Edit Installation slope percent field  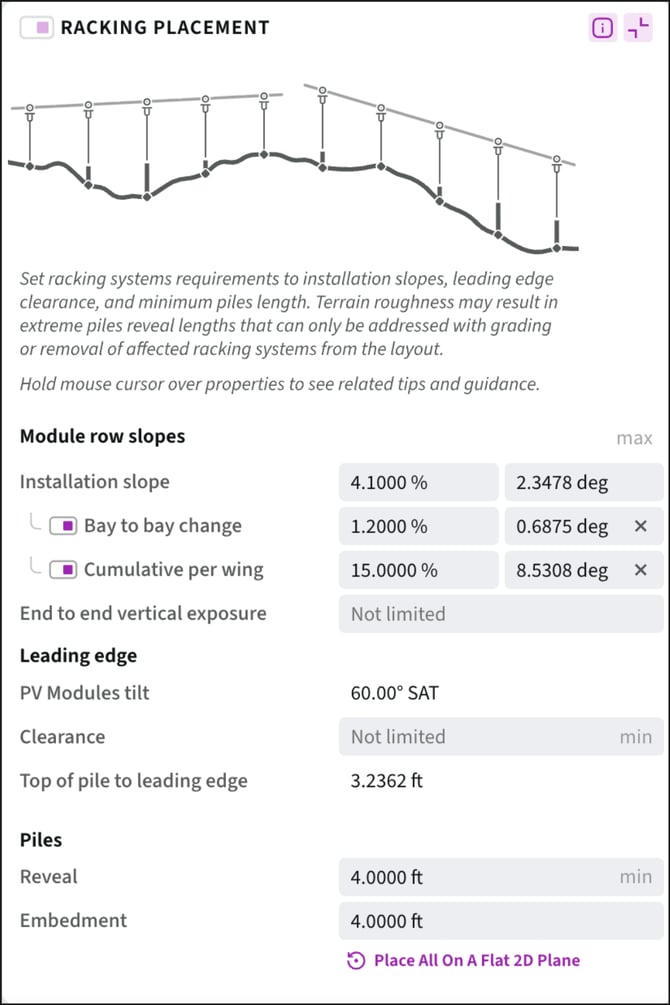click(x=418, y=482)
